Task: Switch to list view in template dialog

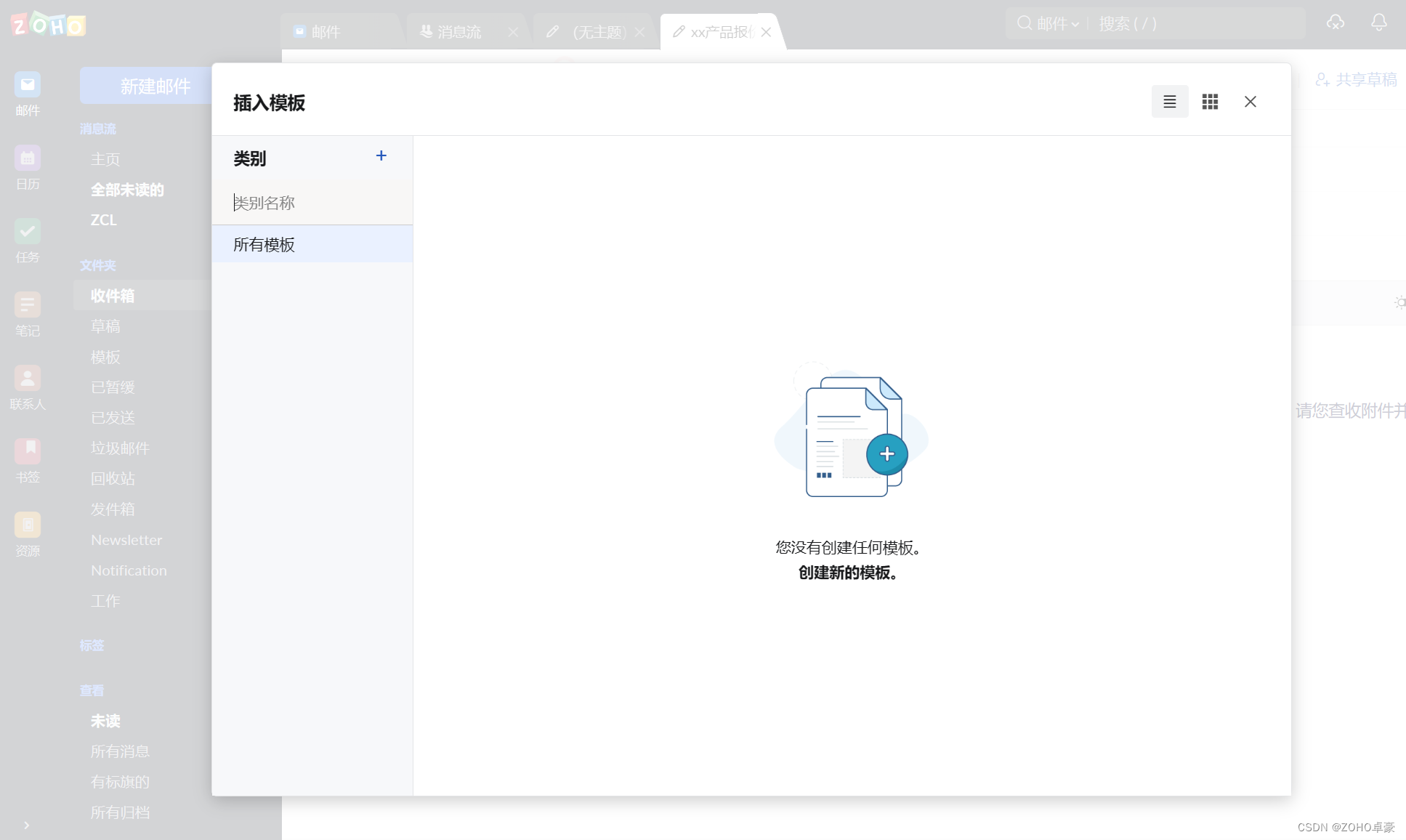Action: (x=1169, y=102)
